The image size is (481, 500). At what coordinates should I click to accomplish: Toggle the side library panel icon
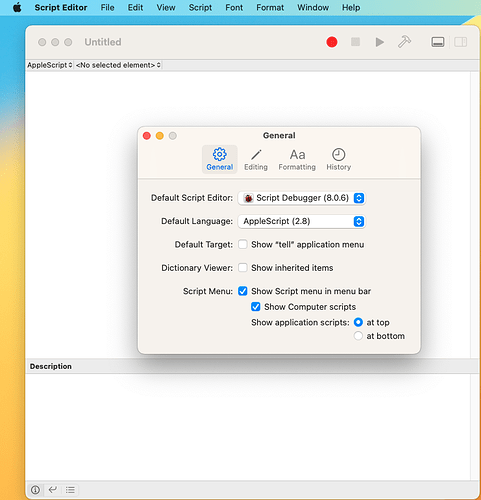click(461, 42)
